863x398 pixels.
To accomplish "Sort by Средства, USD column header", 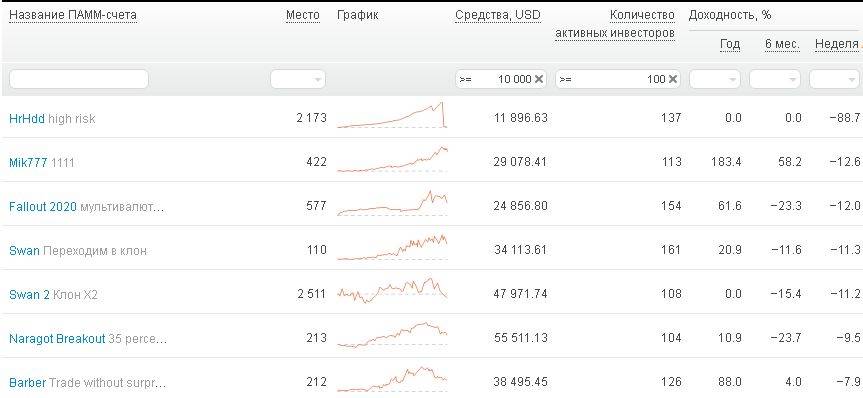I will click(x=498, y=16).
